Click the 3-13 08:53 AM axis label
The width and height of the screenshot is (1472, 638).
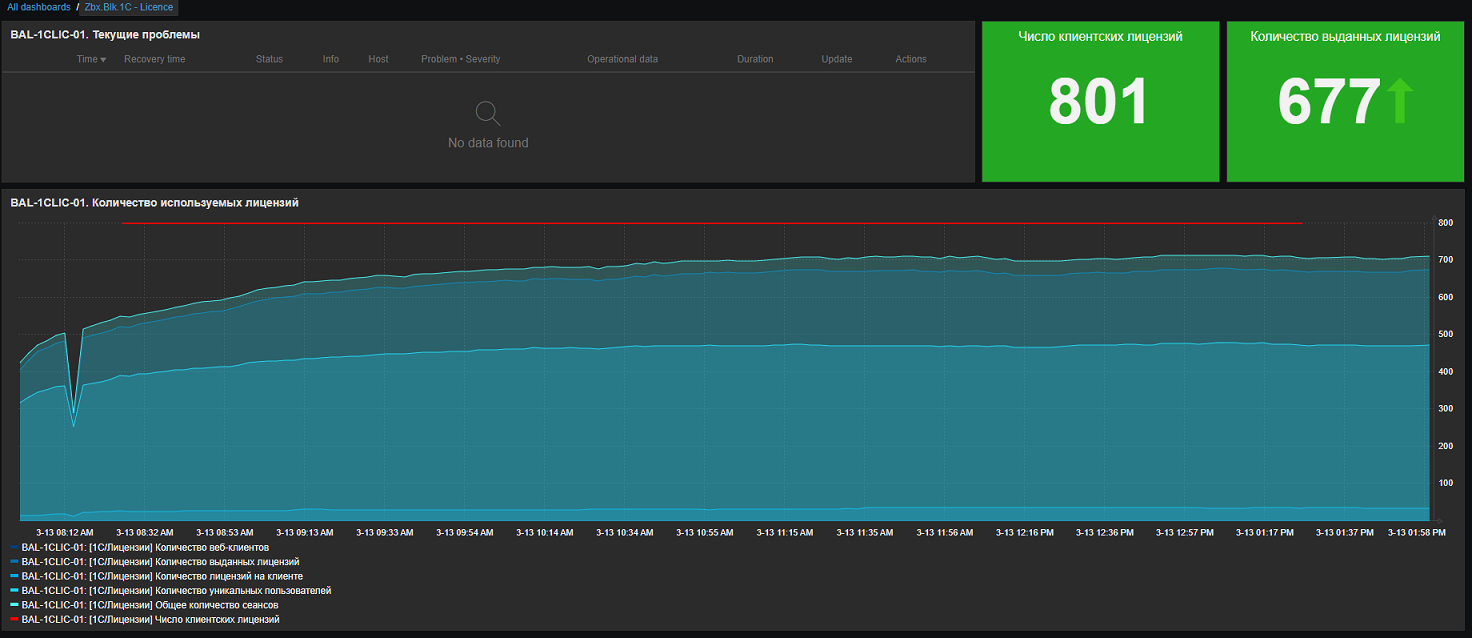(x=224, y=533)
